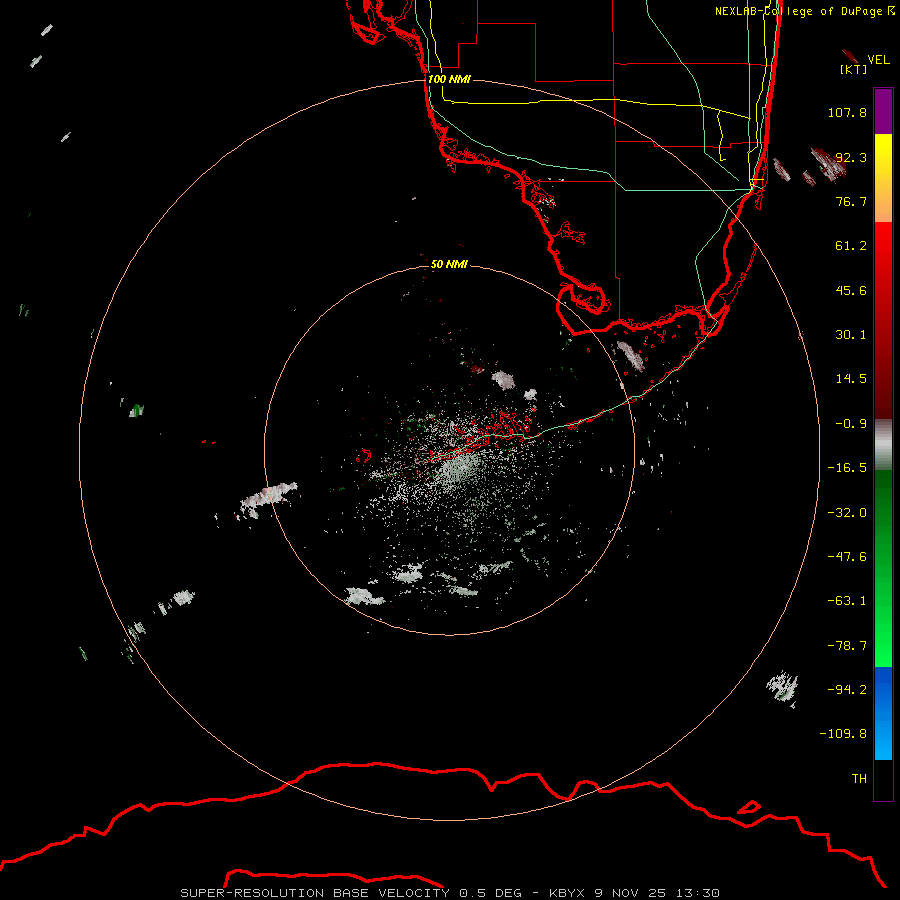Screen dimensions: 900x900
Task: Click the -109.8 velocity scale value
Action: click(x=843, y=734)
